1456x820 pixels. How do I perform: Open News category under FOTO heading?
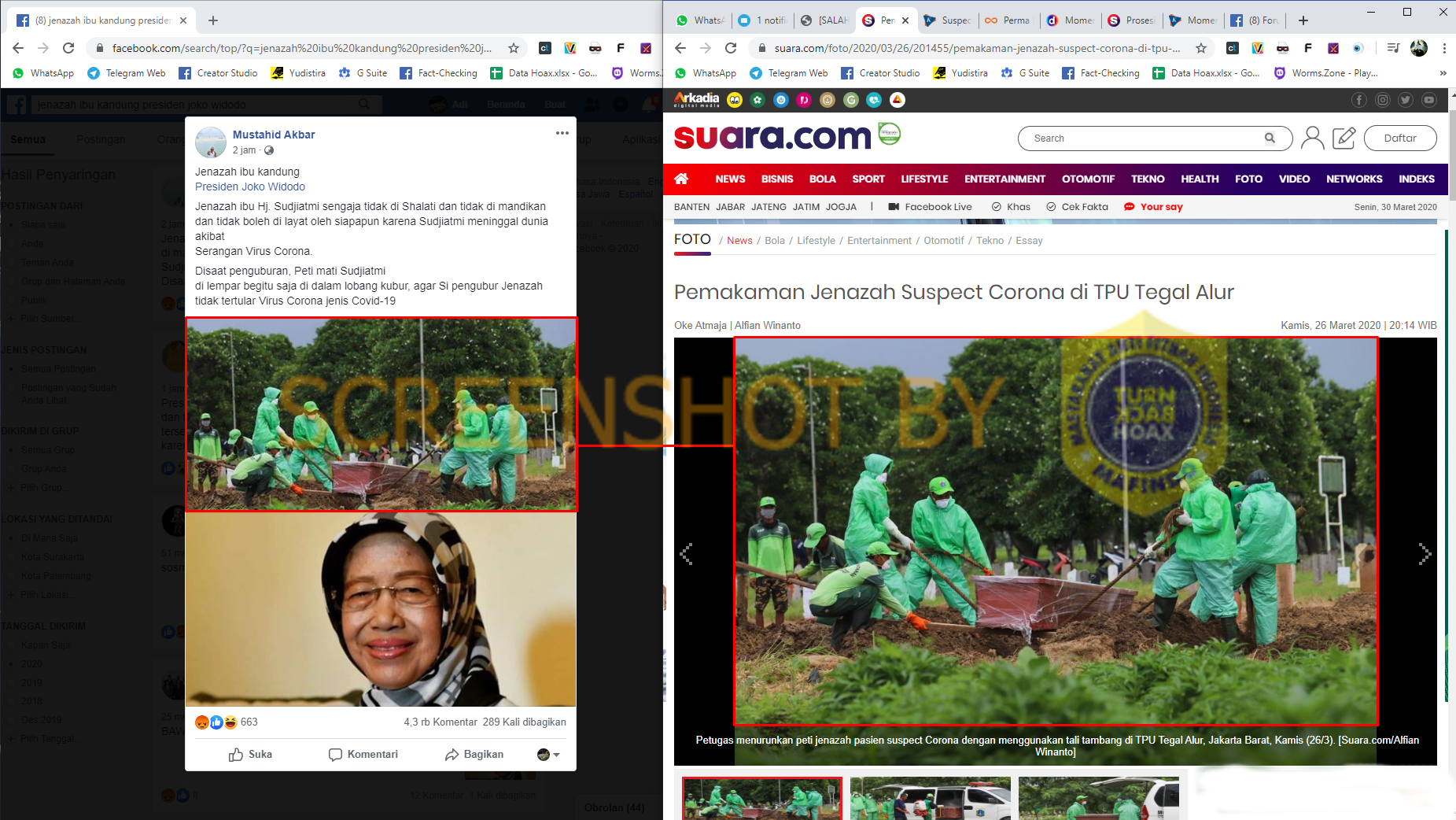(739, 240)
